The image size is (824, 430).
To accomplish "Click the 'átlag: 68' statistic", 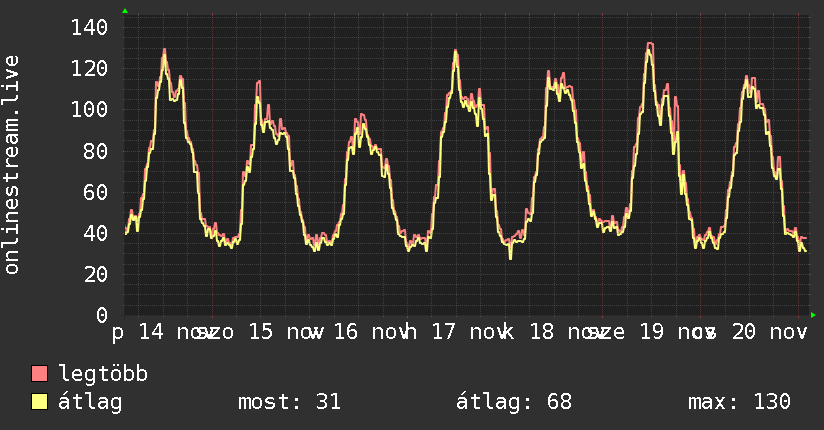I will [513, 402].
